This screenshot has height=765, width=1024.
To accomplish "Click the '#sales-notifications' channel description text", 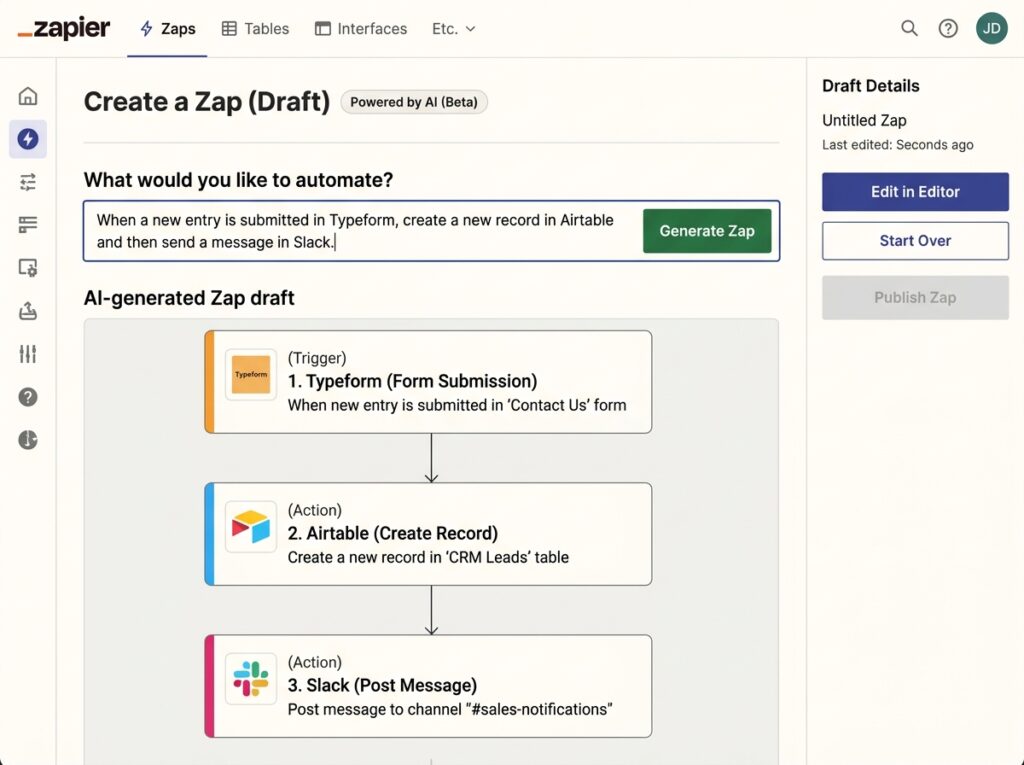I will (450, 709).
